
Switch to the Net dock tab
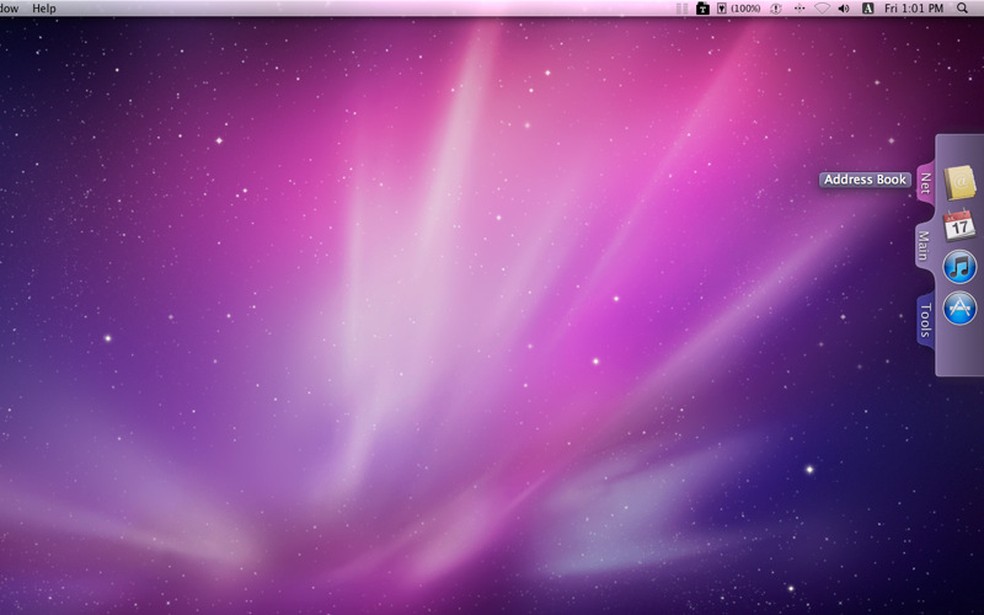(926, 184)
